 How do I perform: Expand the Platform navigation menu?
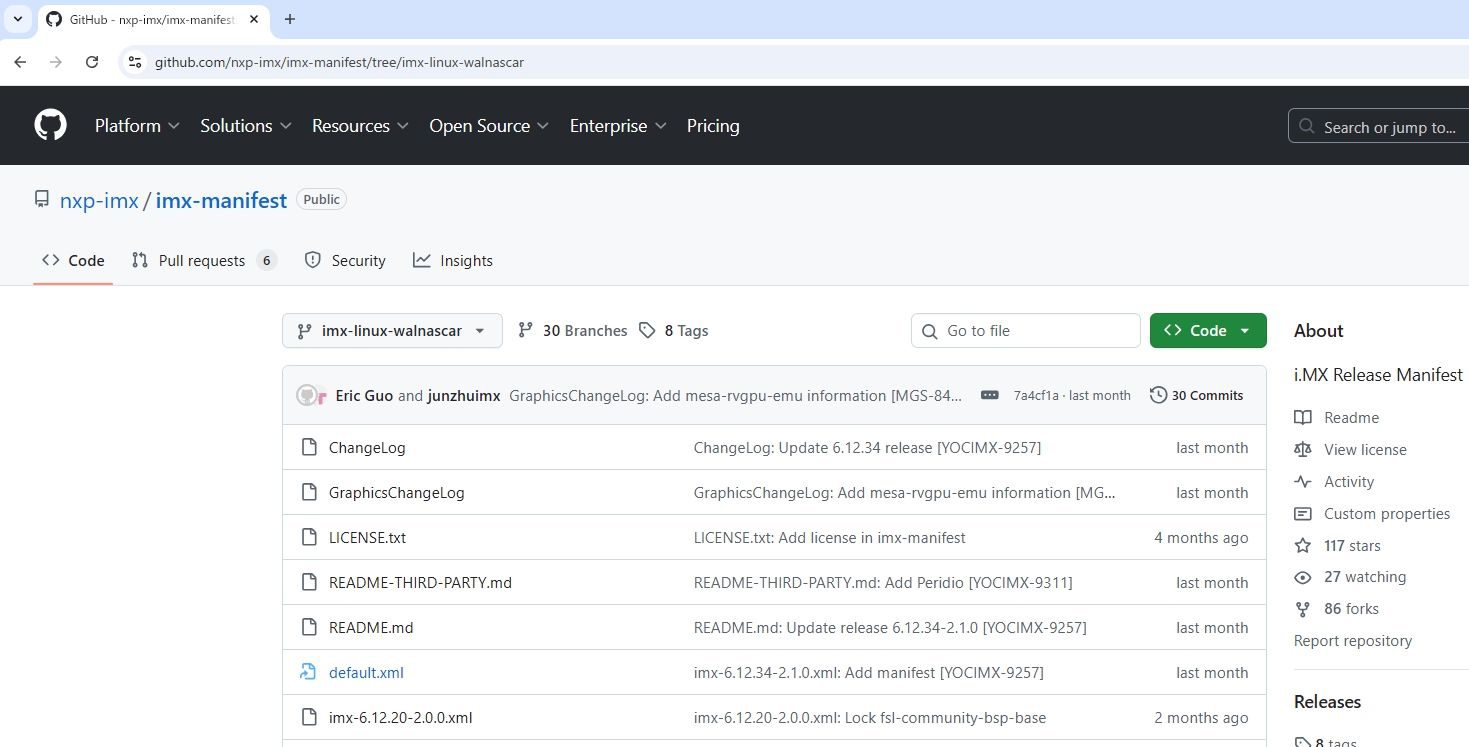(137, 126)
